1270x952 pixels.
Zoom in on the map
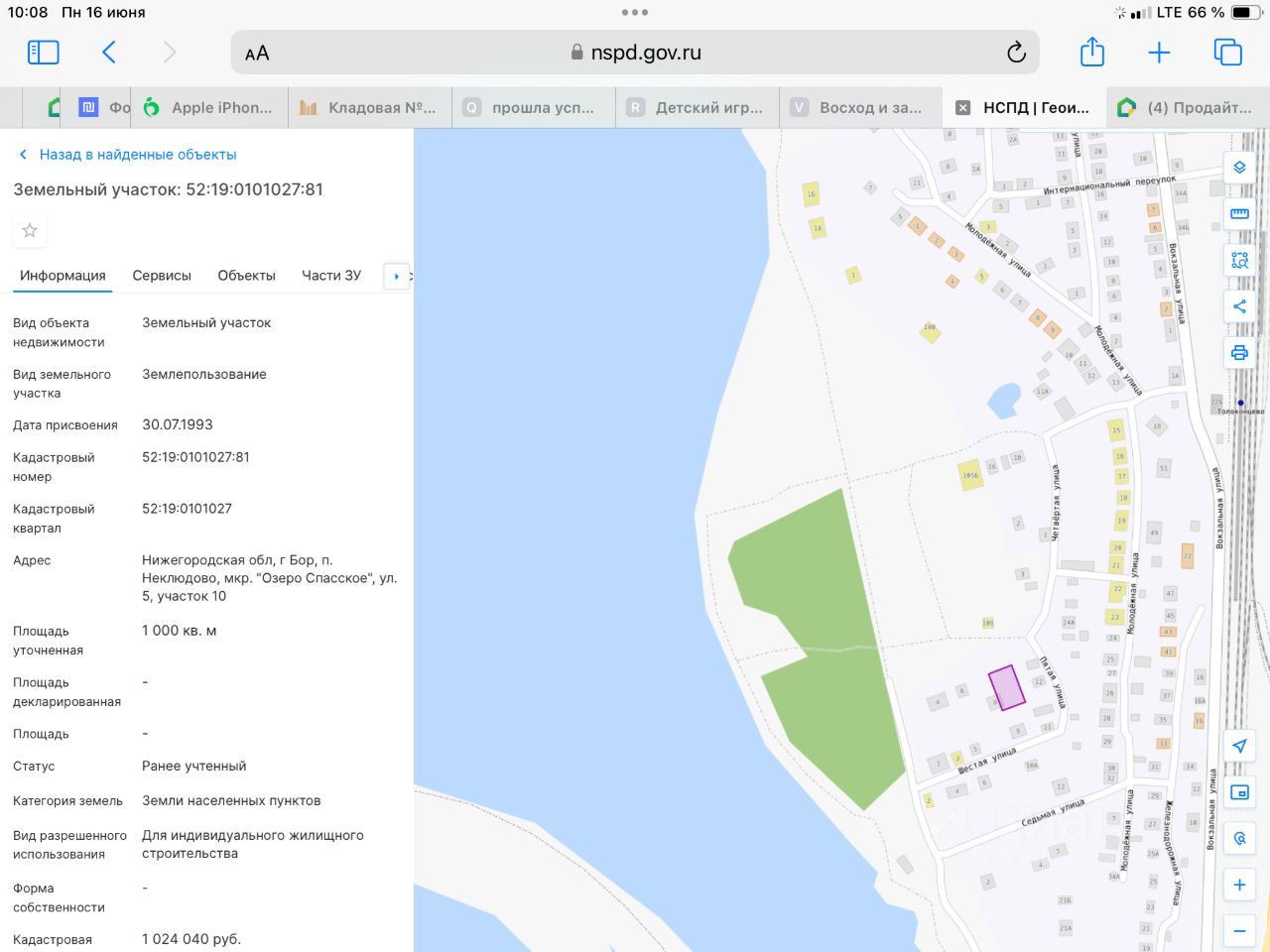[x=1239, y=885]
